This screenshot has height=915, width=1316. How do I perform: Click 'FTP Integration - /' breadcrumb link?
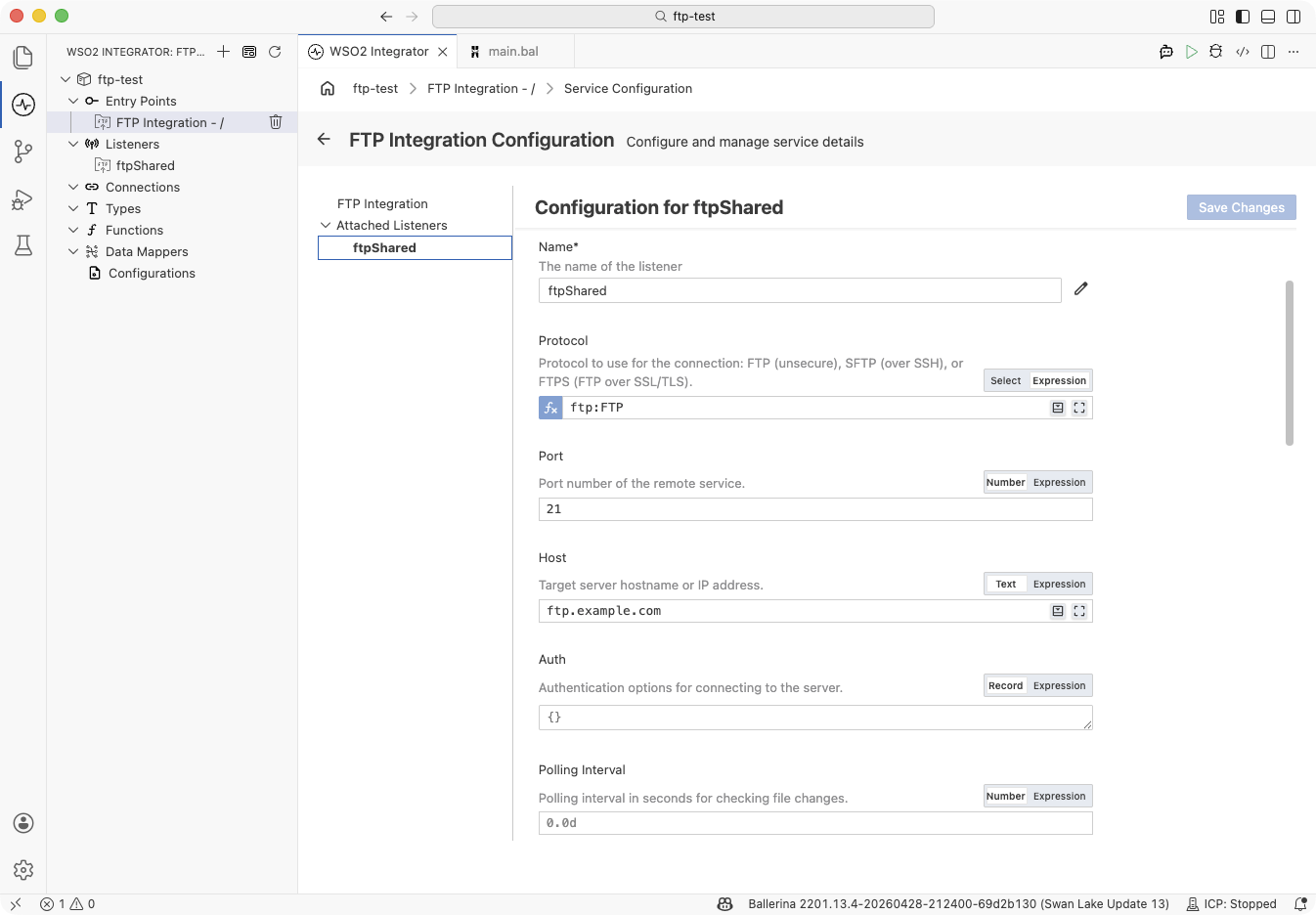point(481,88)
